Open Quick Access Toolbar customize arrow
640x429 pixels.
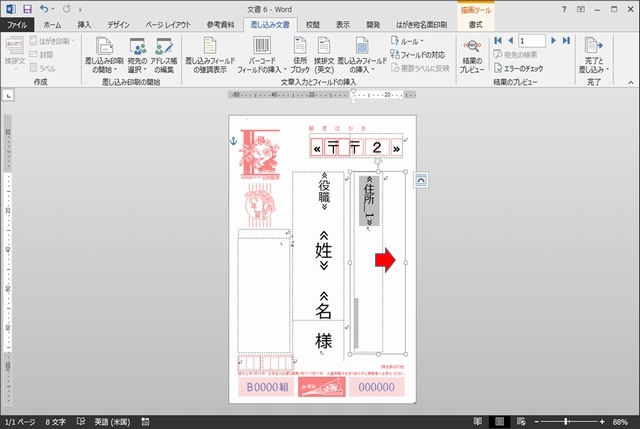click(x=80, y=9)
